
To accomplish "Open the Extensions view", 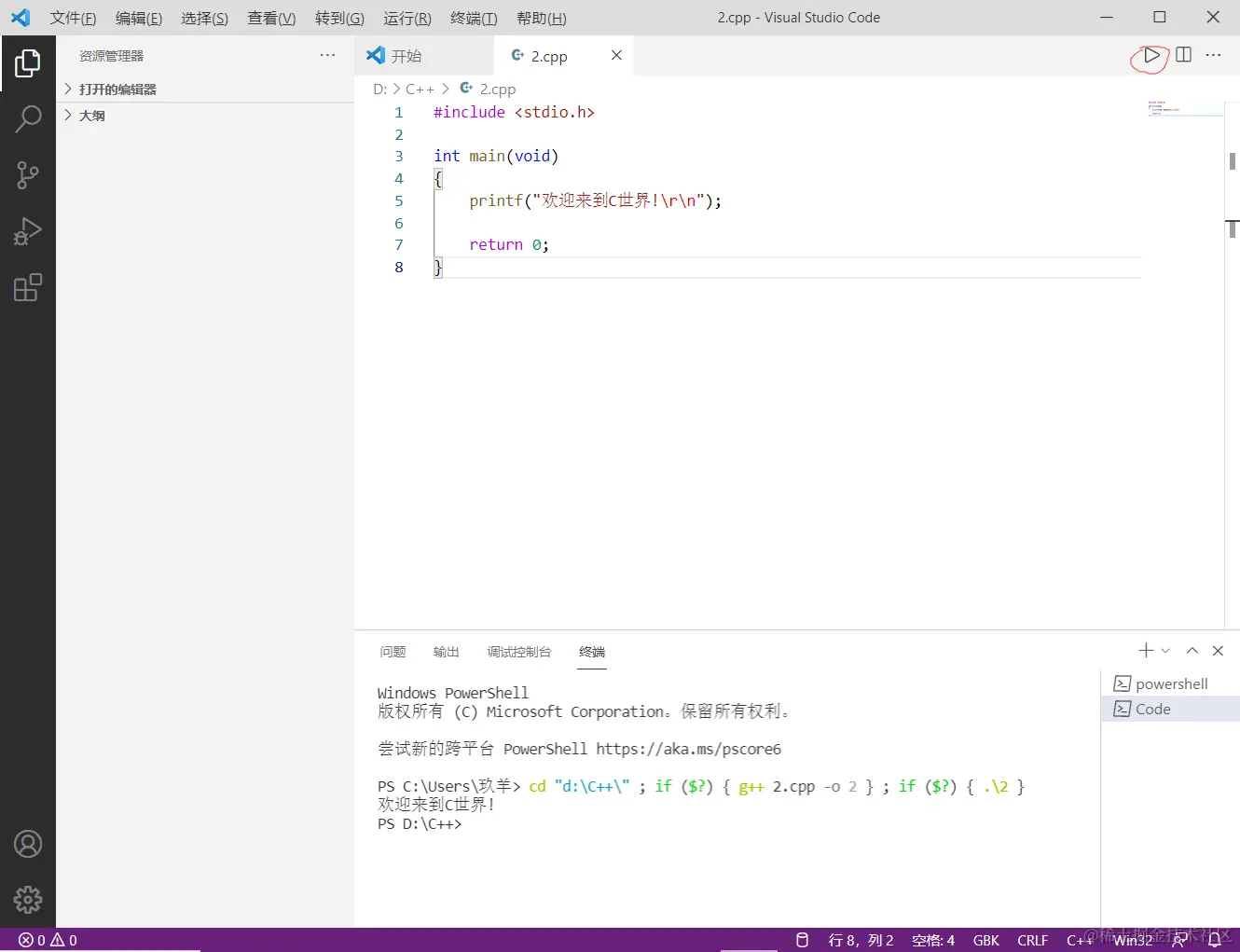I will tap(28, 287).
